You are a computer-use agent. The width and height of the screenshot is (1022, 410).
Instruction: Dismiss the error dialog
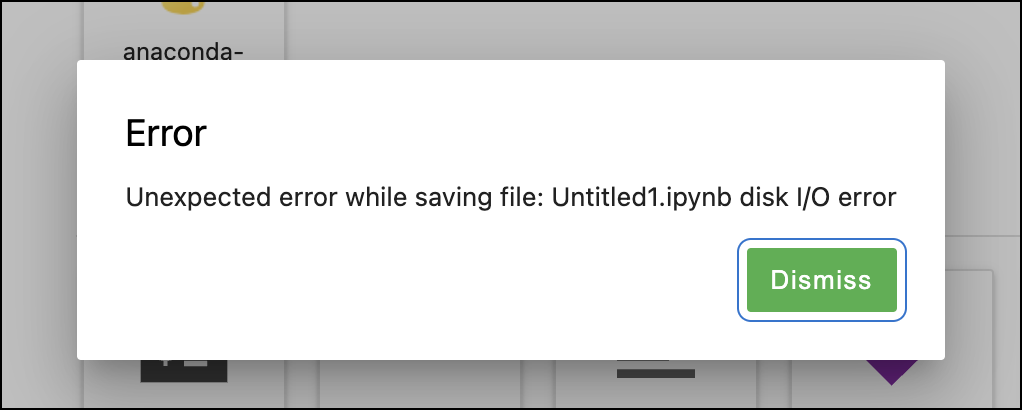pos(821,280)
